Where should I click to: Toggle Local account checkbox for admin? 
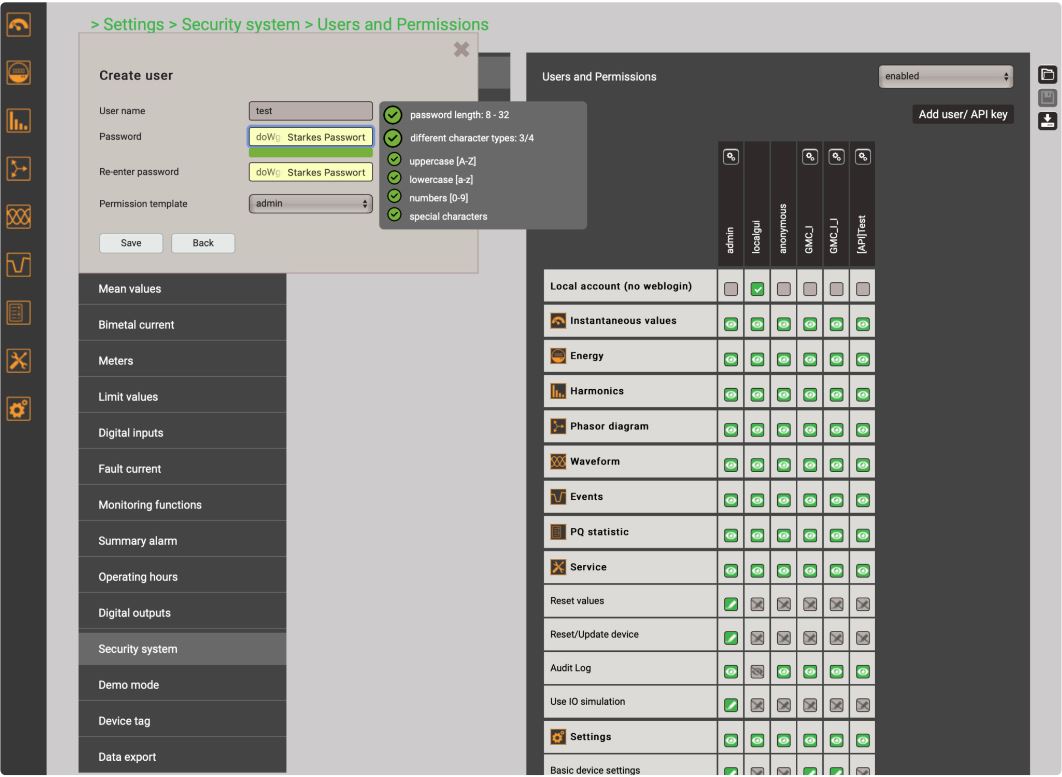click(731, 289)
